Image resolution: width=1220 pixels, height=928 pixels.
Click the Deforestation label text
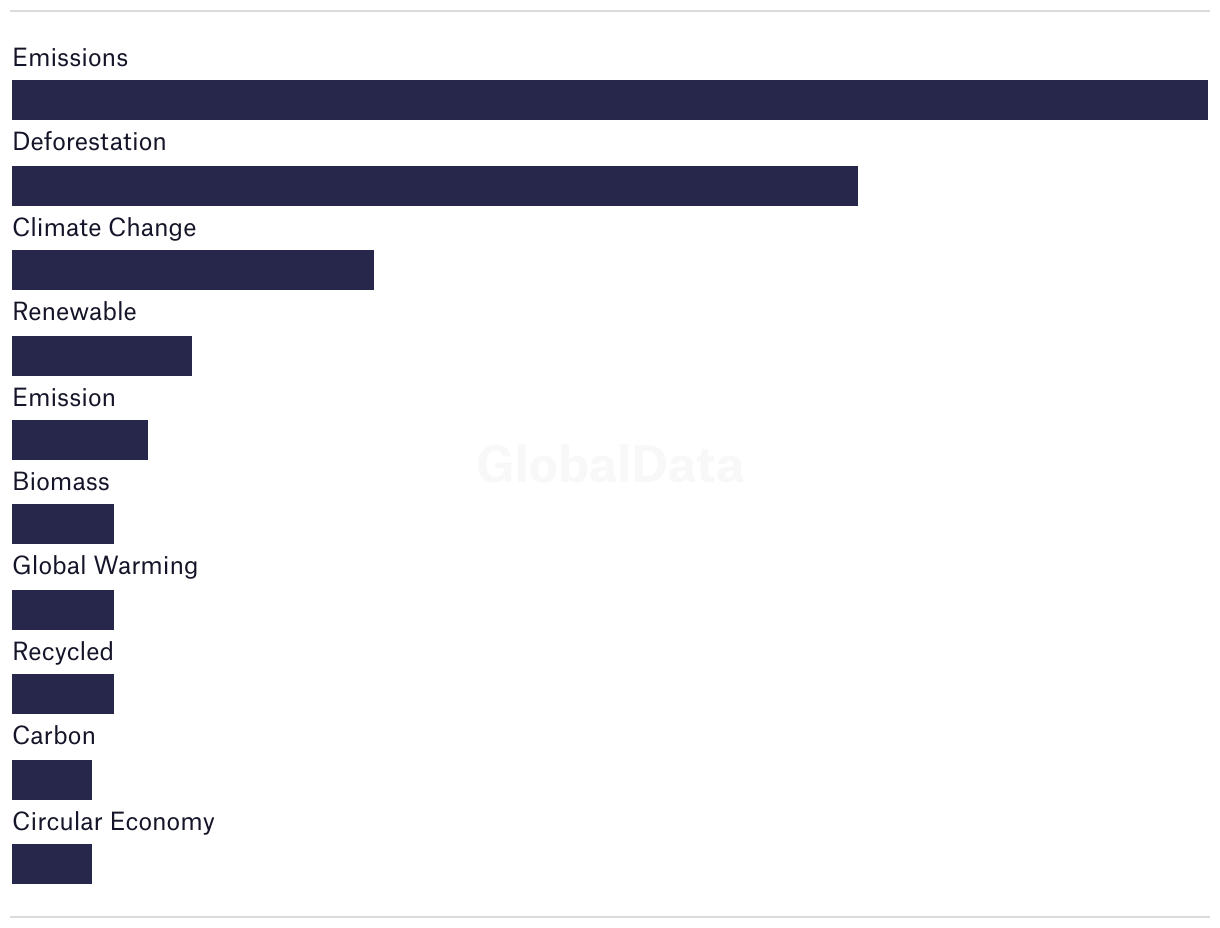[89, 142]
